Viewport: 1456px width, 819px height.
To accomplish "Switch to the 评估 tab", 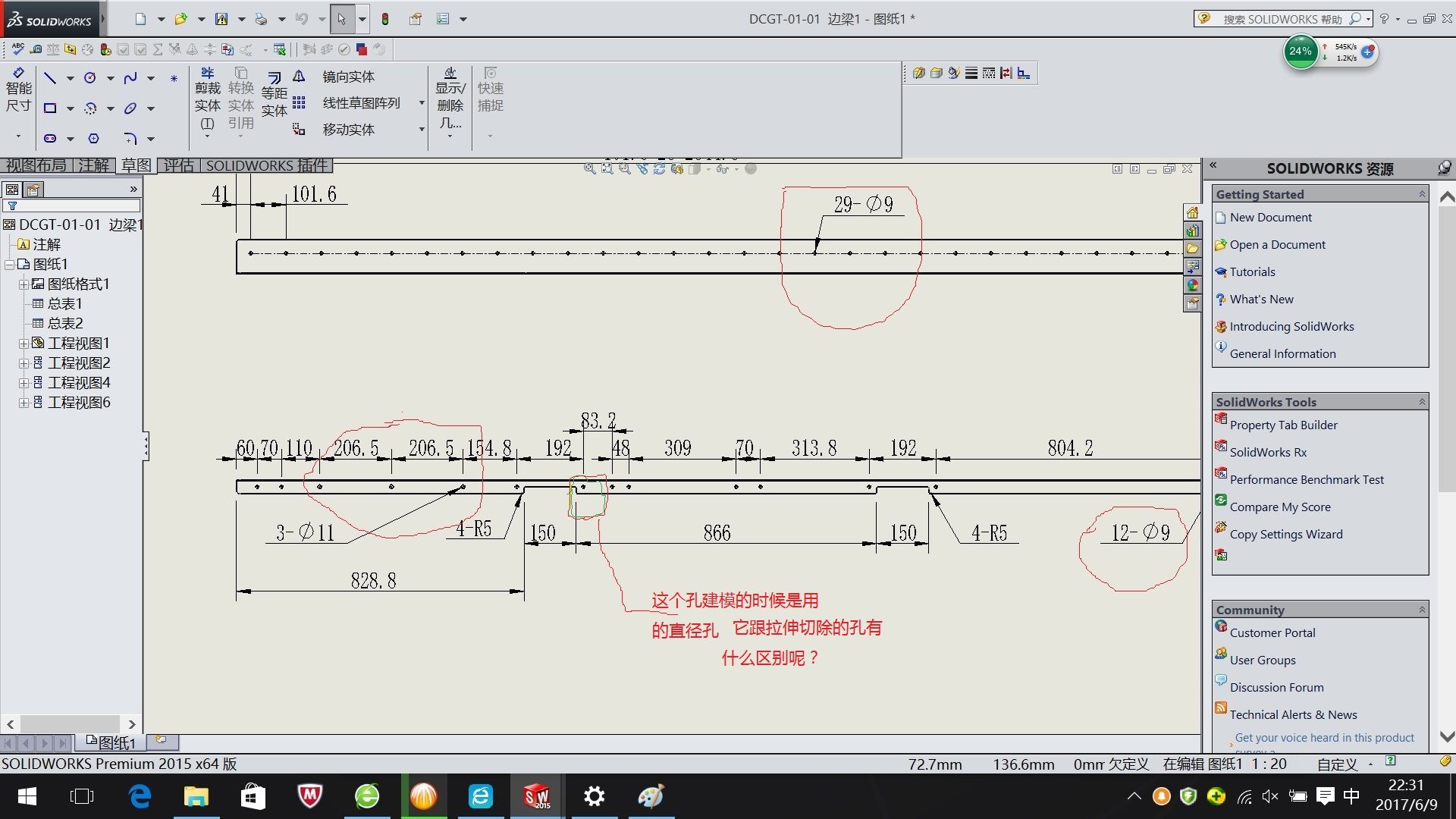I will click(179, 165).
